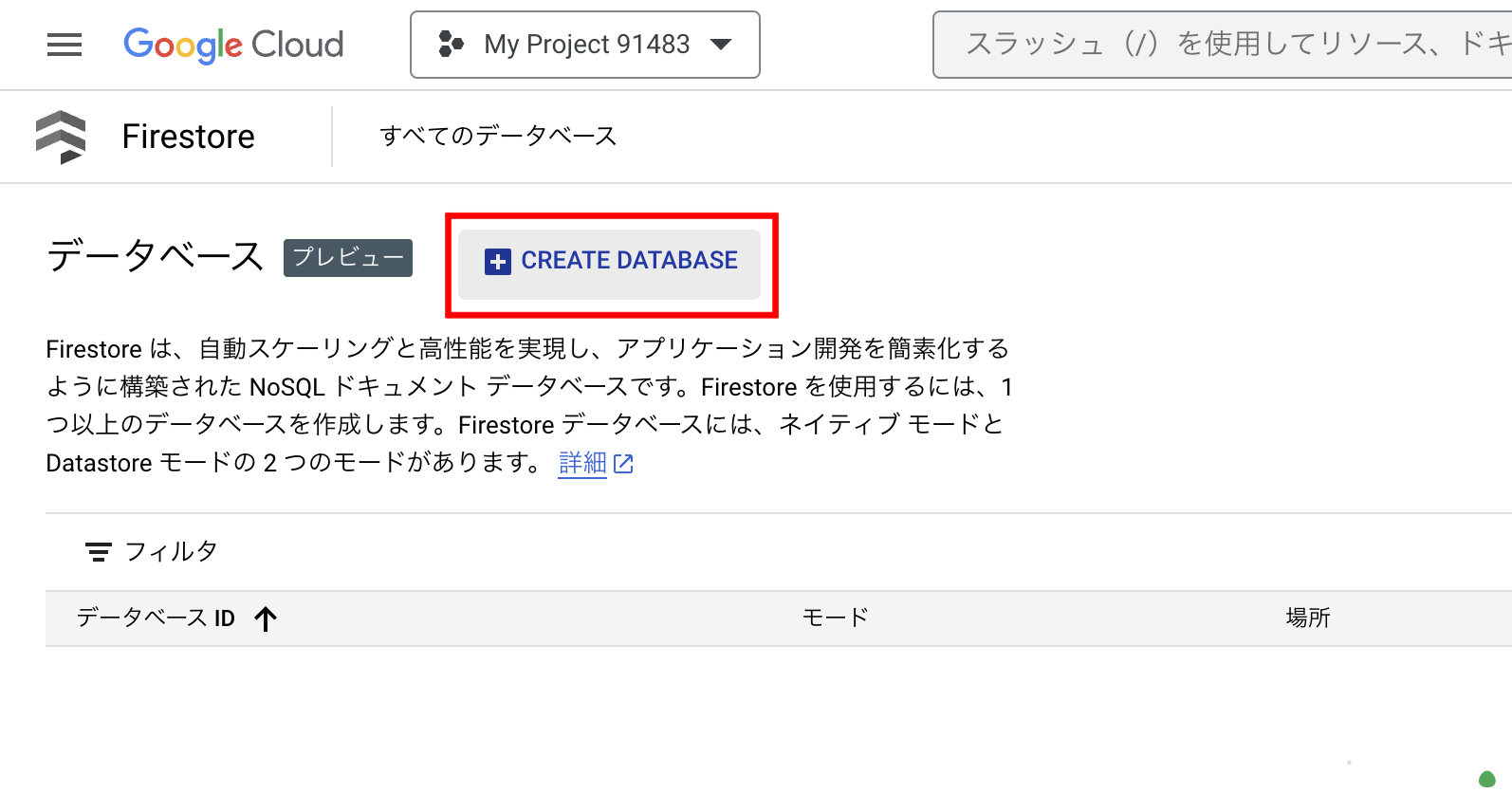
Task: Click the Google Cloud logo
Action: click(x=233, y=44)
